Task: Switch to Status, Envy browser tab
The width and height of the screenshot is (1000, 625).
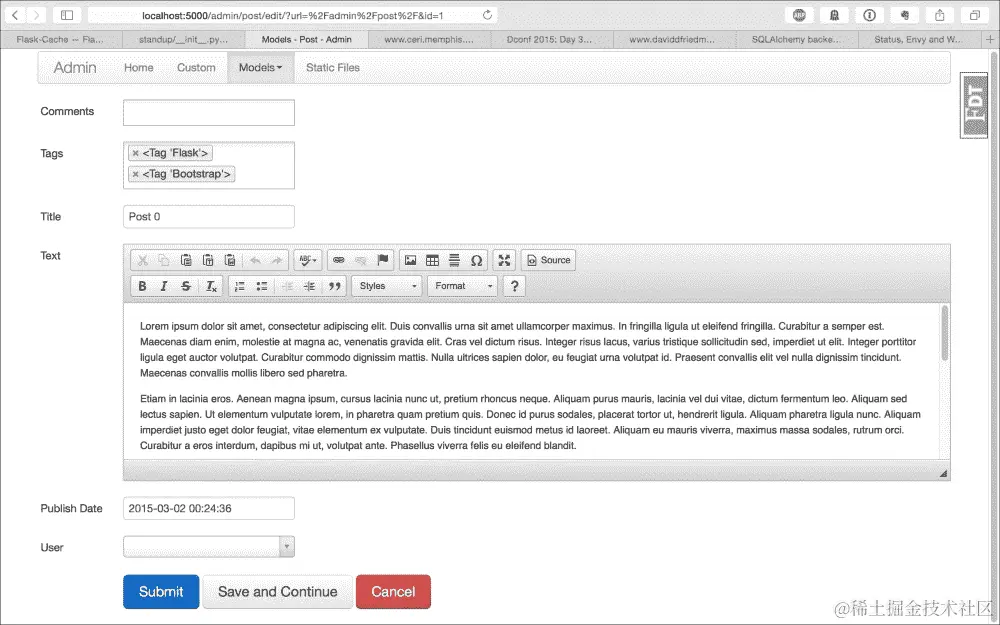Action: point(918,40)
